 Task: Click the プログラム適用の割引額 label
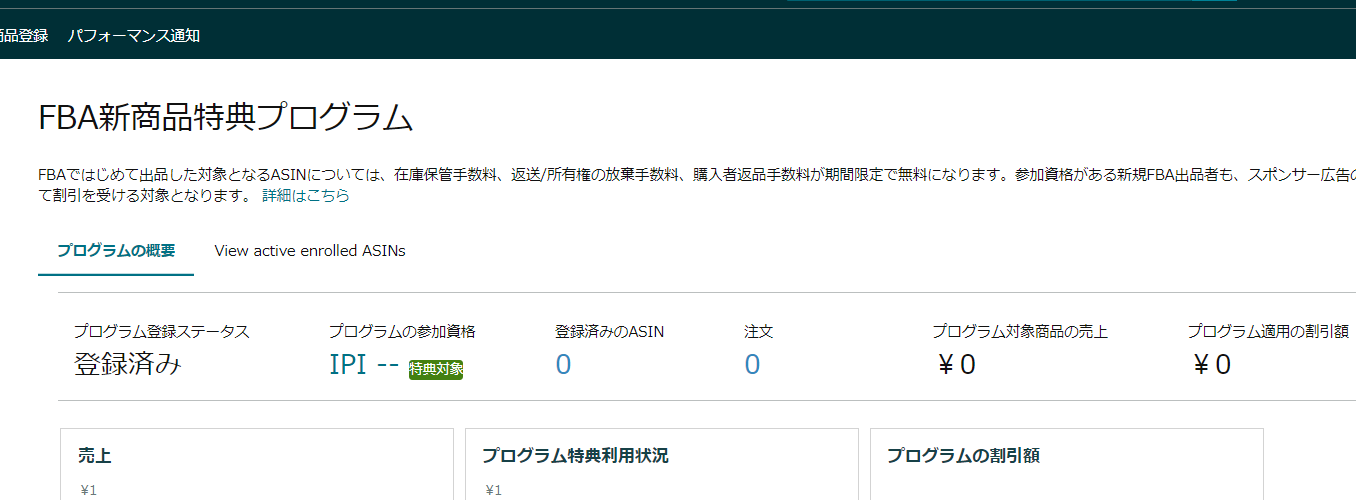[1268, 332]
